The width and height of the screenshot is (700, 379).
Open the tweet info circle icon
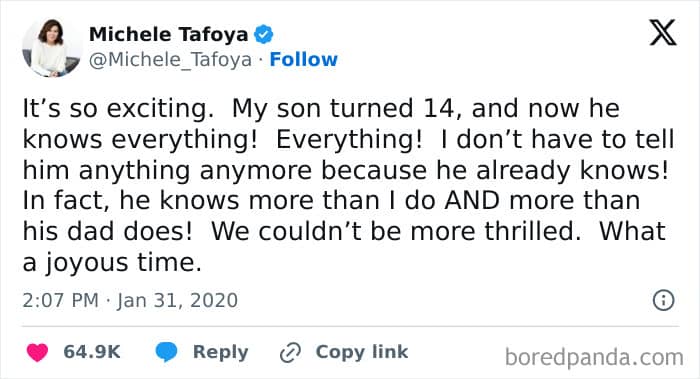663,300
